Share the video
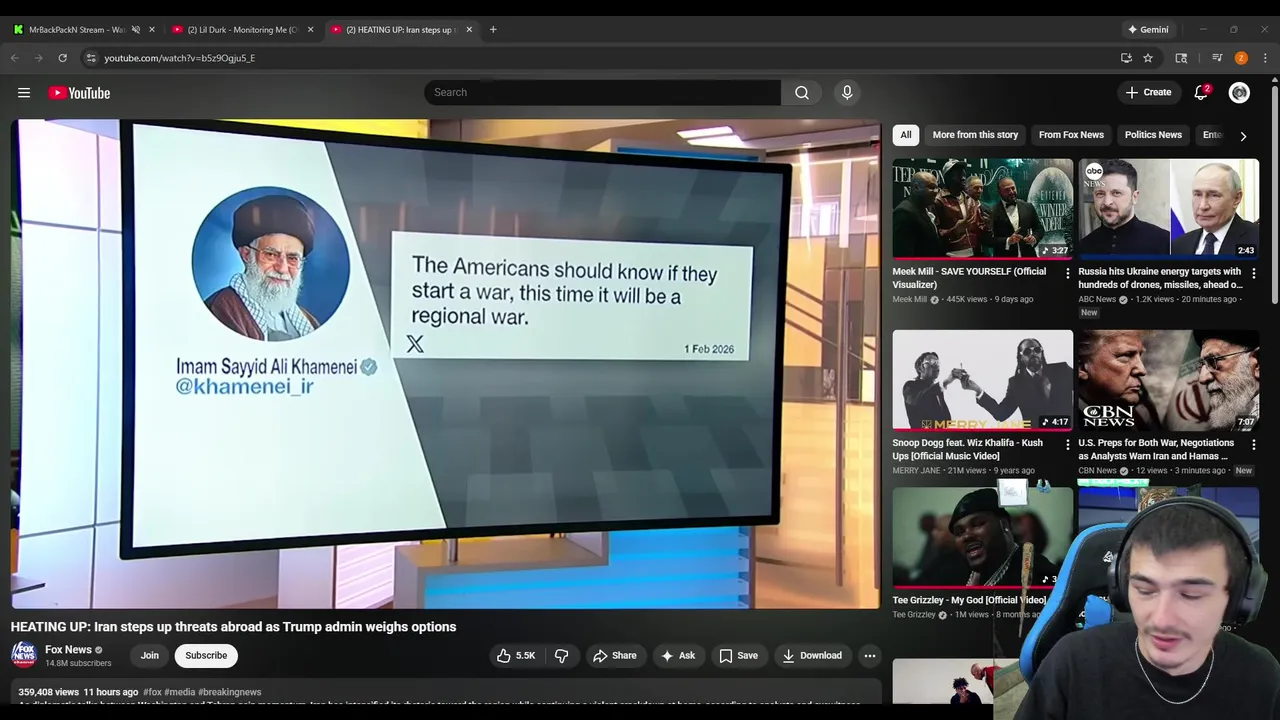Screen dimensions: 1280x720 pyautogui.click(x=614, y=655)
